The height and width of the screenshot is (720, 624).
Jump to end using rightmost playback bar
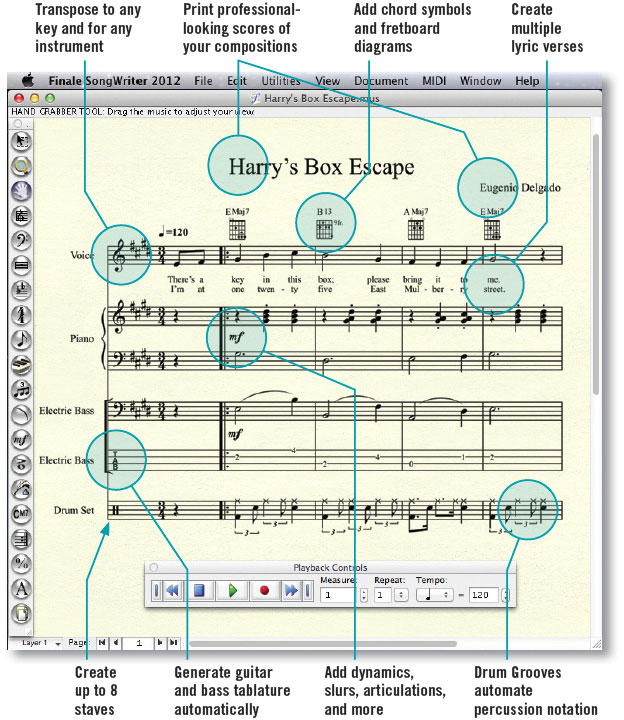pos(307,591)
